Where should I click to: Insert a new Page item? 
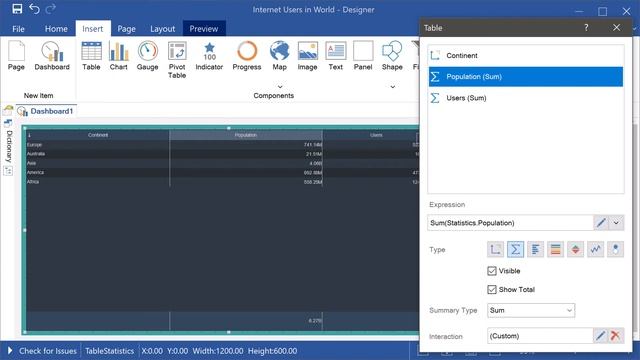click(16, 56)
